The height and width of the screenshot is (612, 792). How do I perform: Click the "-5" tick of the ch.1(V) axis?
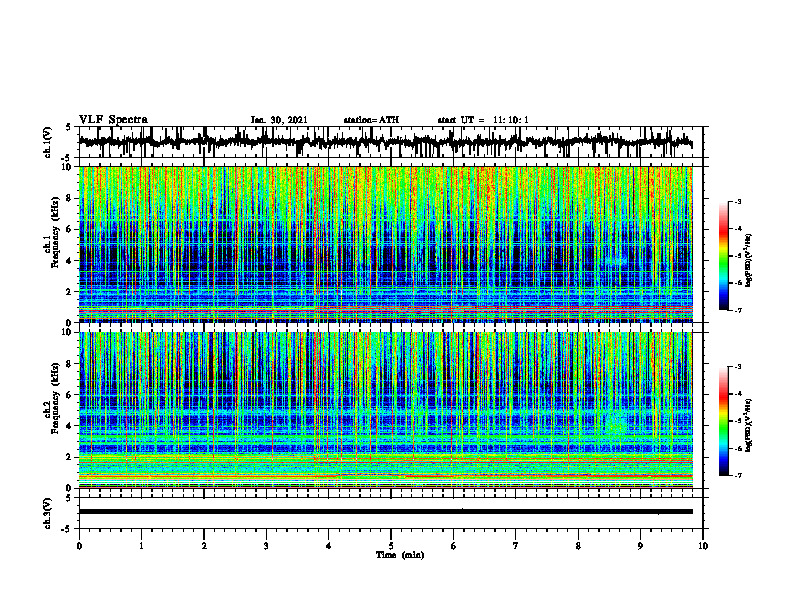click(x=67, y=158)
